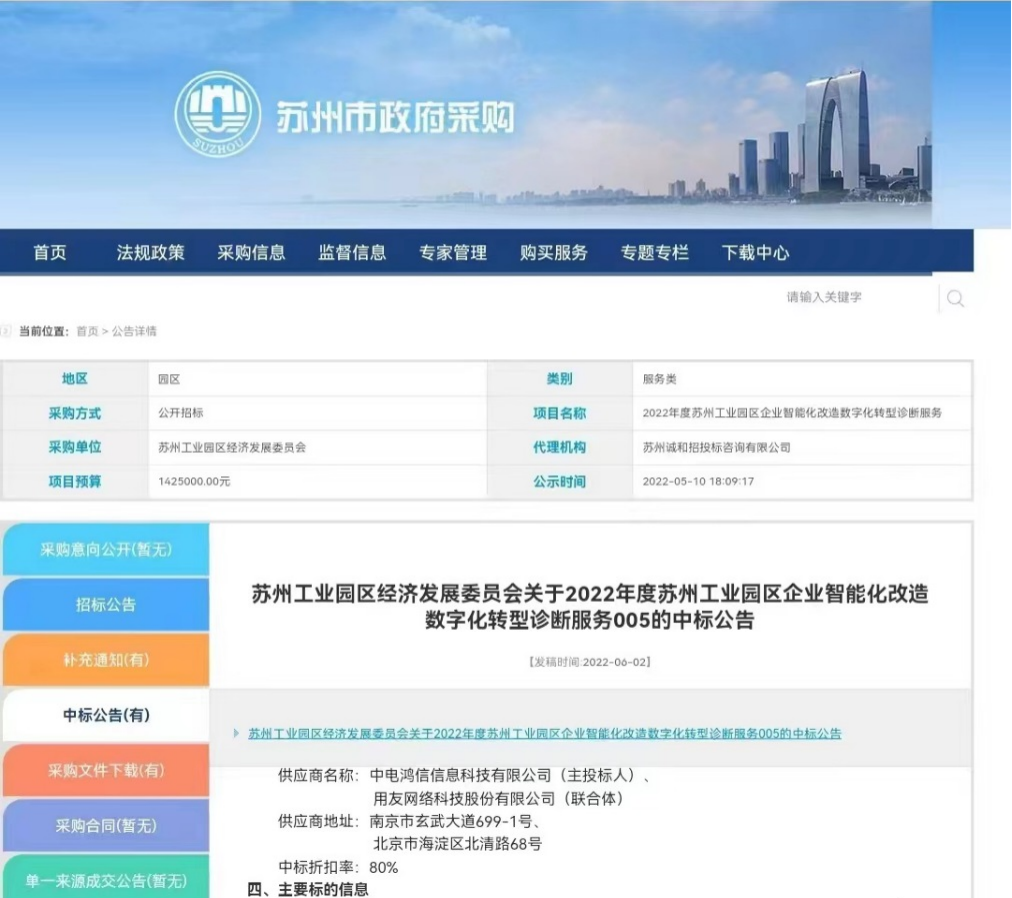Open the 下载中心 navigation menu item
This screenshot has height=898, width=1012.
[x=754, y=253]
